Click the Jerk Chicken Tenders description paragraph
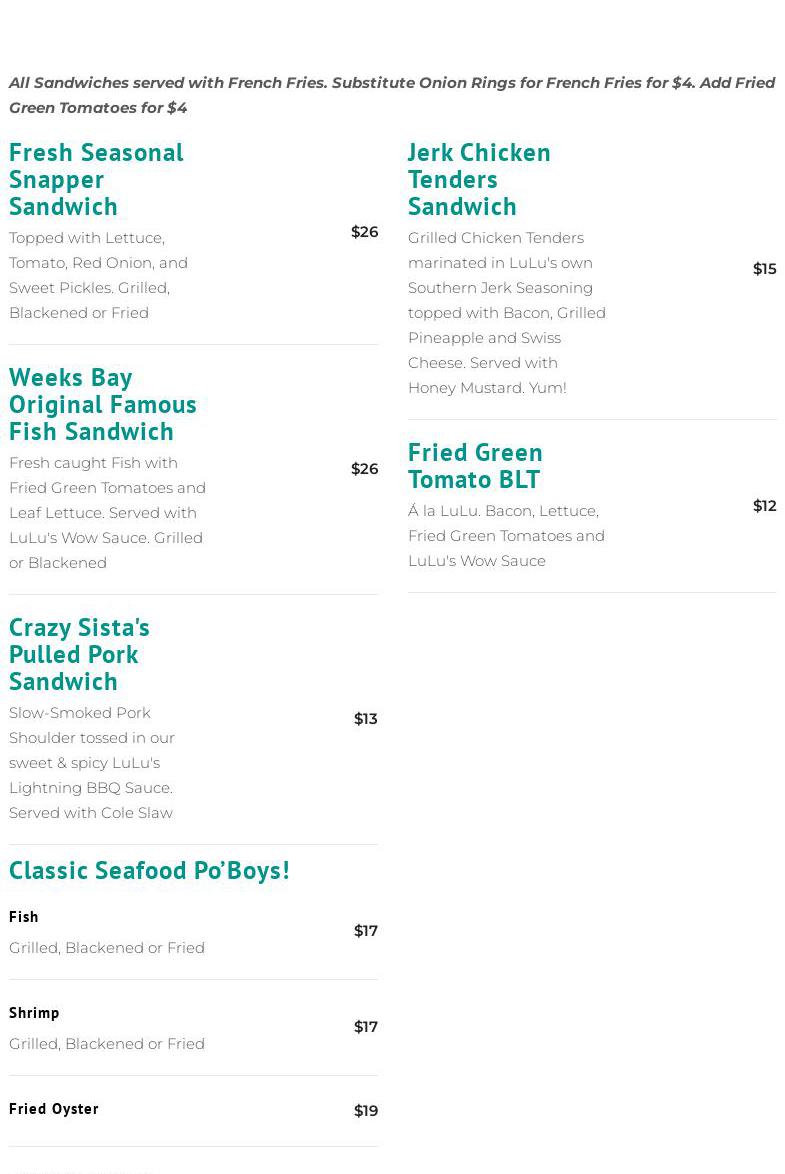This screenshot has width=785, height=1174. 506,312
